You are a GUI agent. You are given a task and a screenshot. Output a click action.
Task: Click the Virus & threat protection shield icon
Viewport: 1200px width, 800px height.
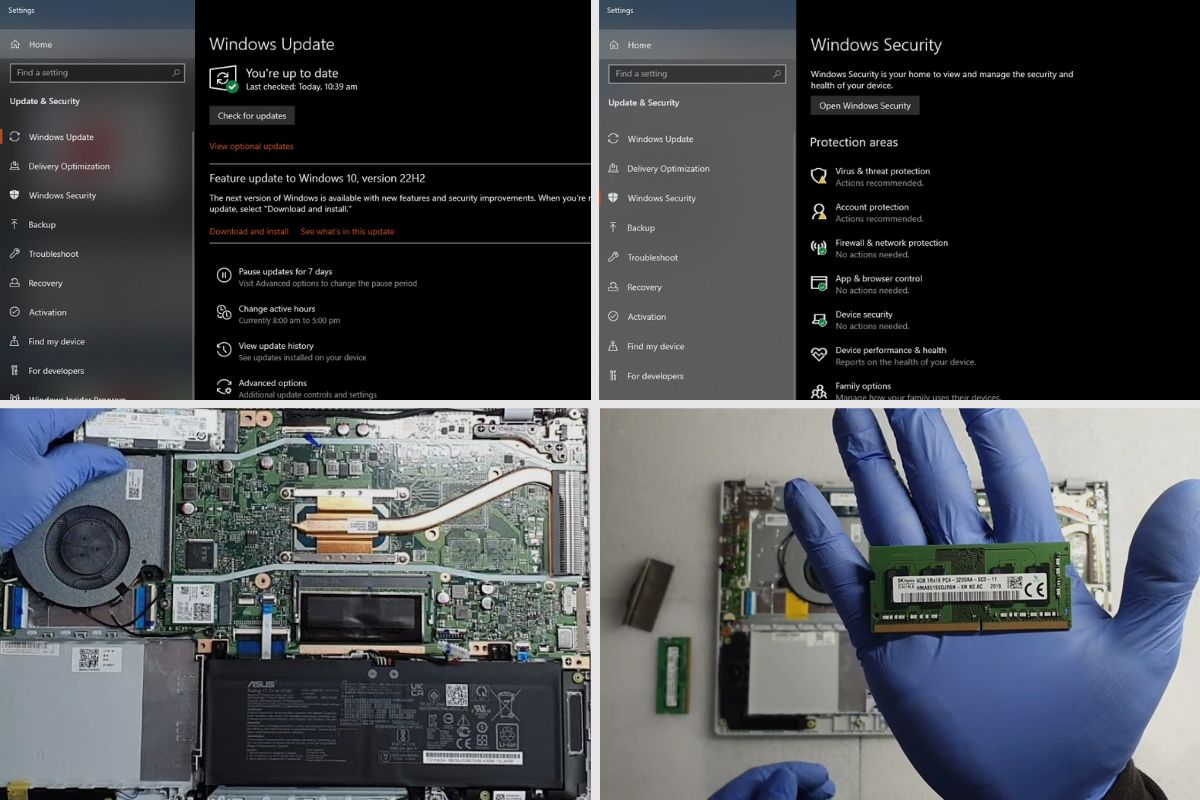[819, 176]
